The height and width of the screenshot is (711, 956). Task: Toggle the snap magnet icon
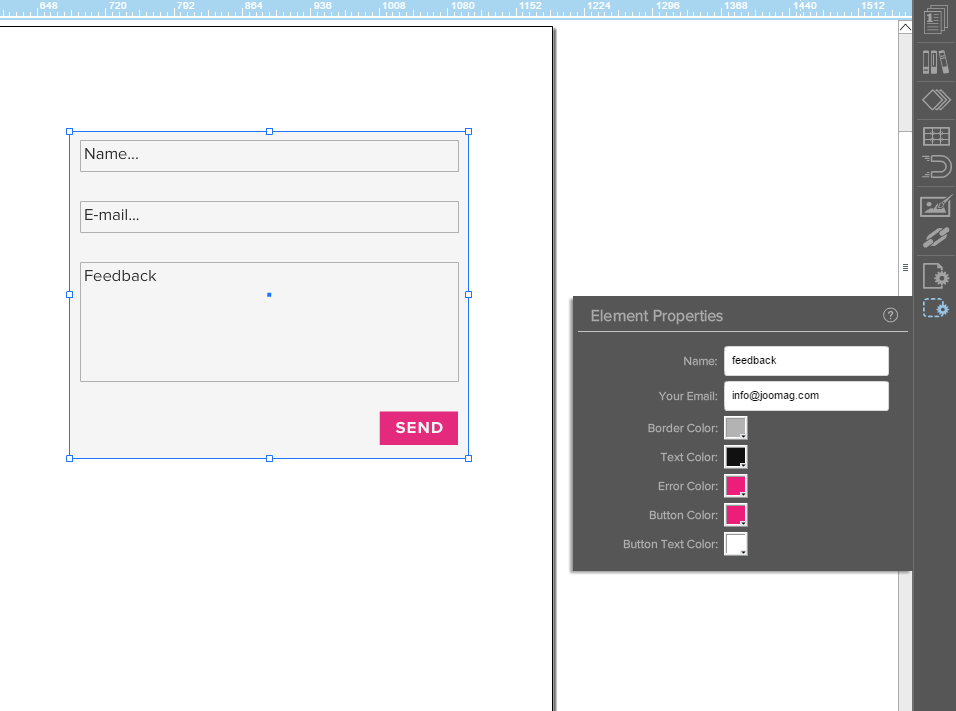(x=935, y=167)
